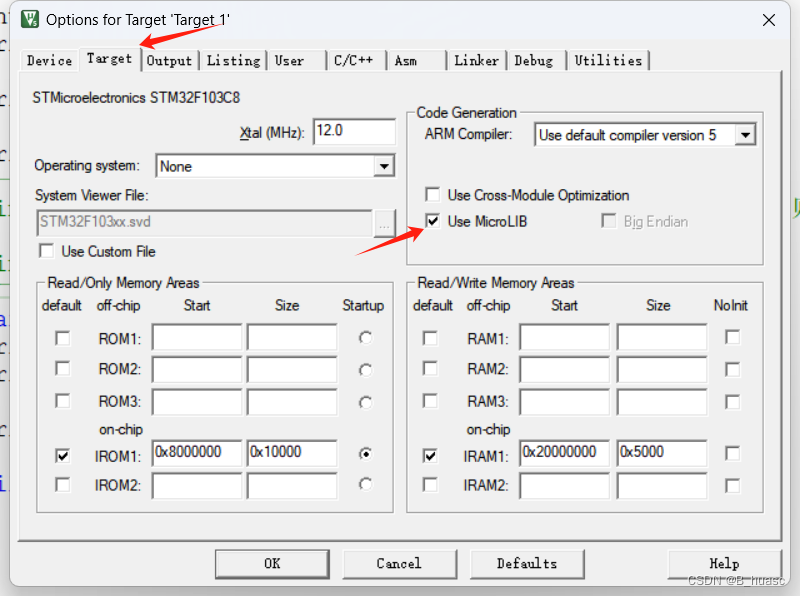Click the Keil uVision icon in title bar
The height and width of the screenshot is (596, 800).
click(x=30, y=19)
